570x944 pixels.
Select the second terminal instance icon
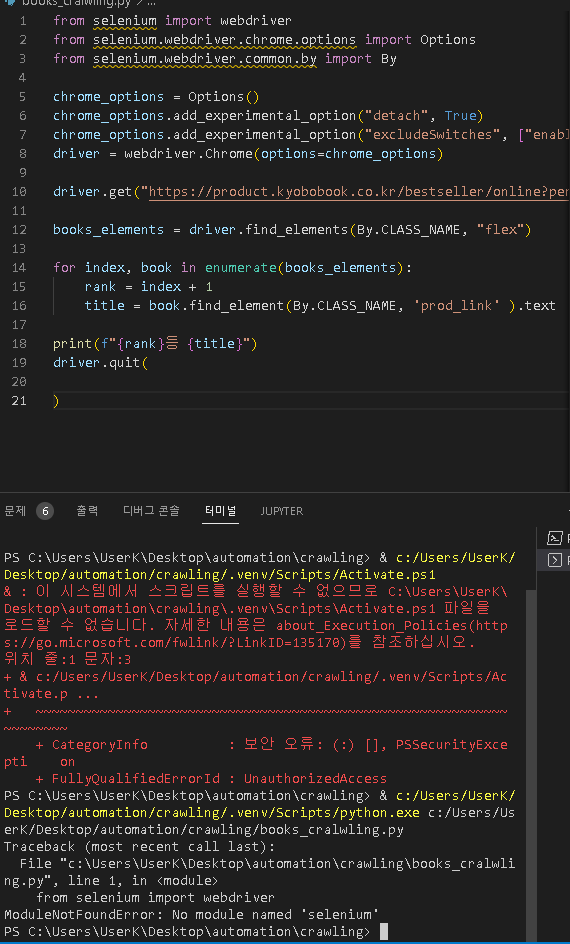554,560
